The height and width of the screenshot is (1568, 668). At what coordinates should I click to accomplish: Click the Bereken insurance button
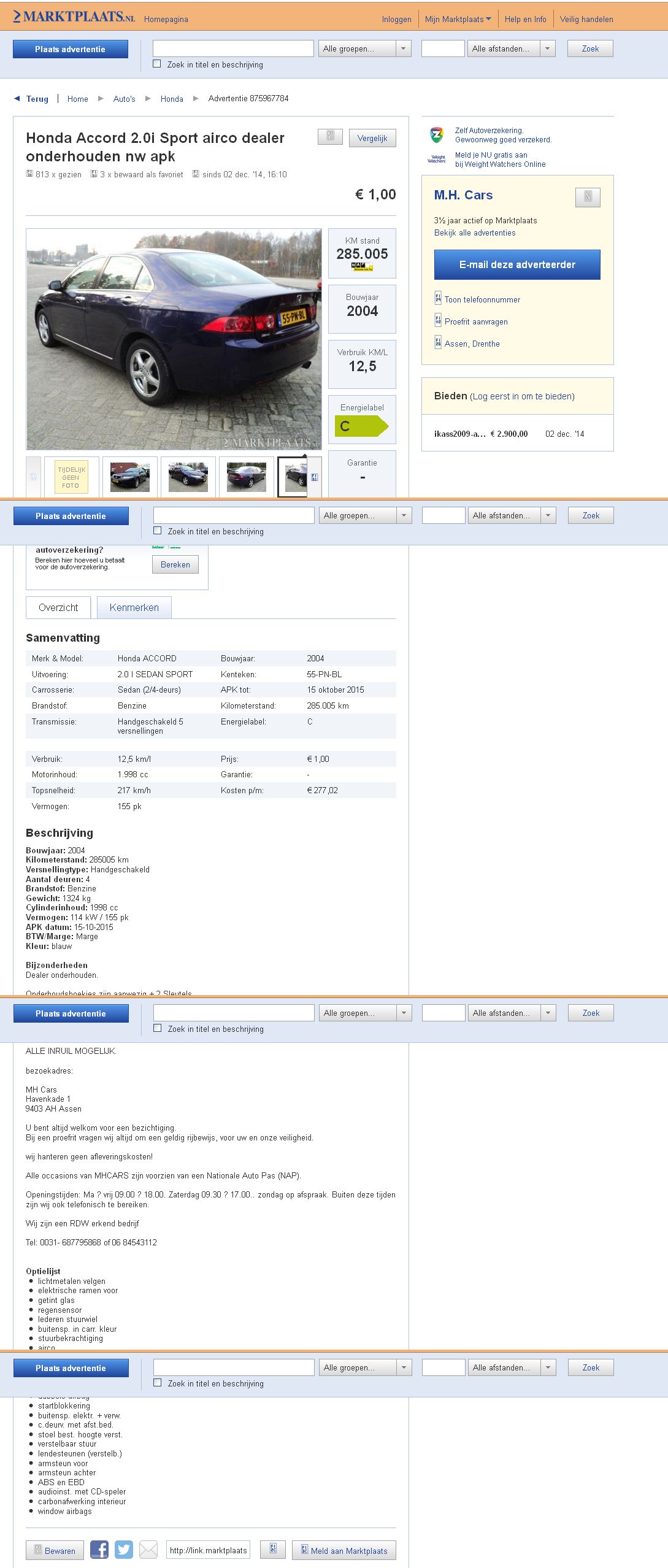pos(175,564)
